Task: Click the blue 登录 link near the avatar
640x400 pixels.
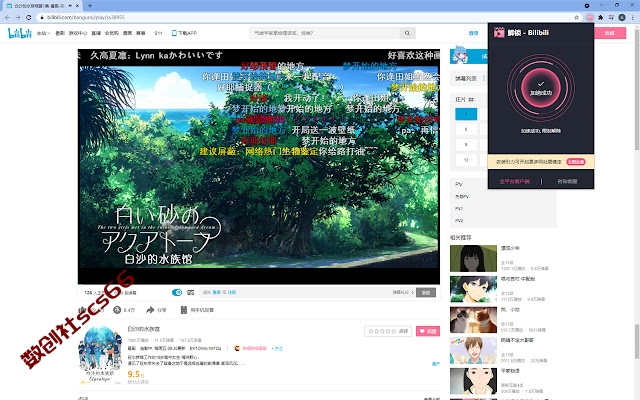Action: [x=473, y=33]
